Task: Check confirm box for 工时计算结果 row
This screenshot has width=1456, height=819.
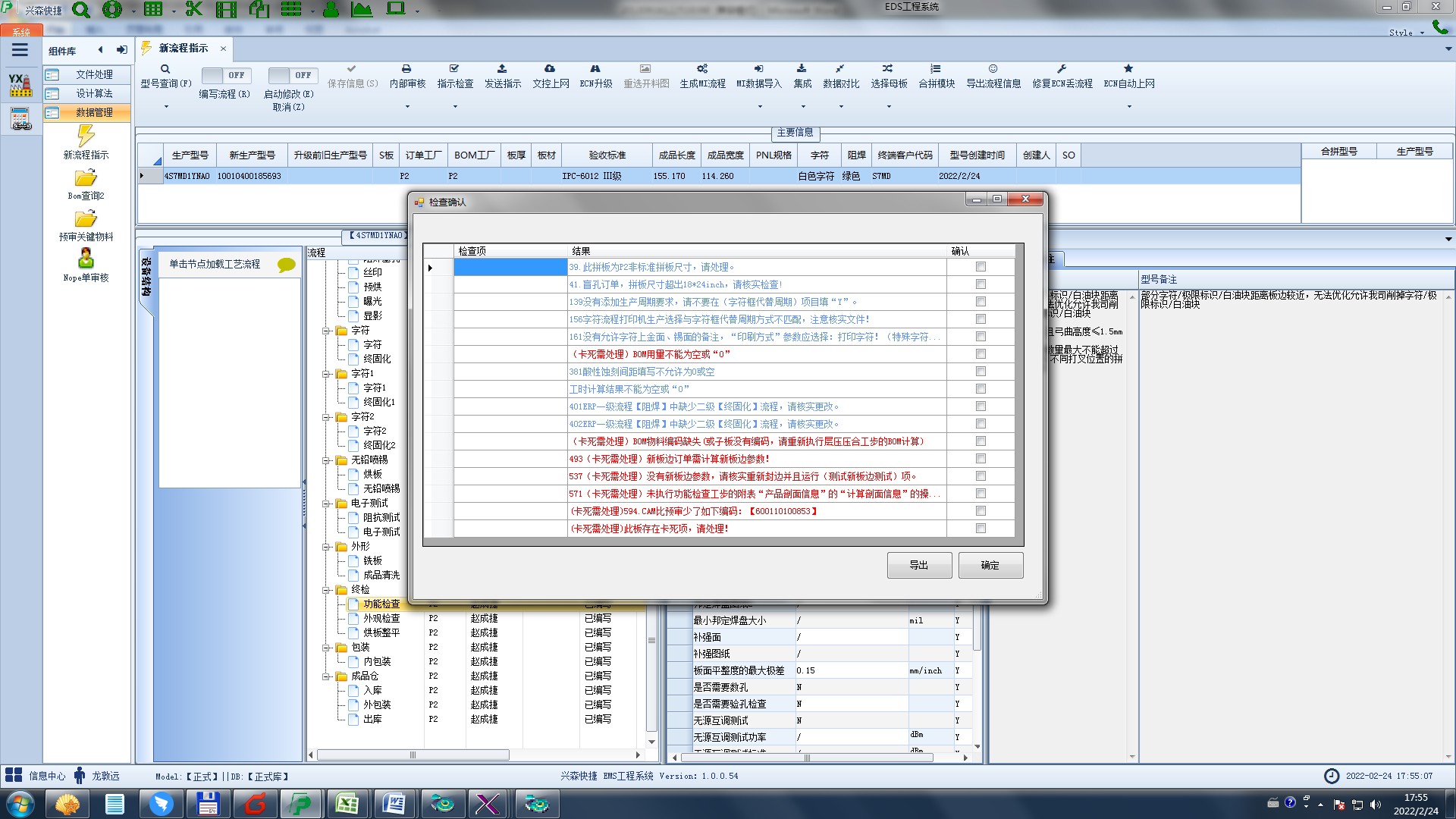Action: [x=981, y=389]
